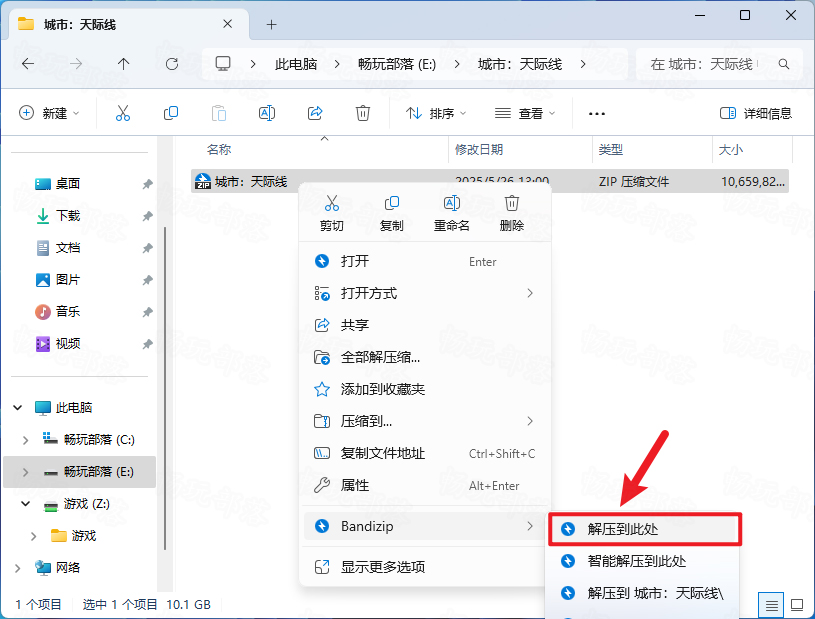Collapse the 游戏 (Z:) drive node

pyautogui.click(x=25, y=504)
